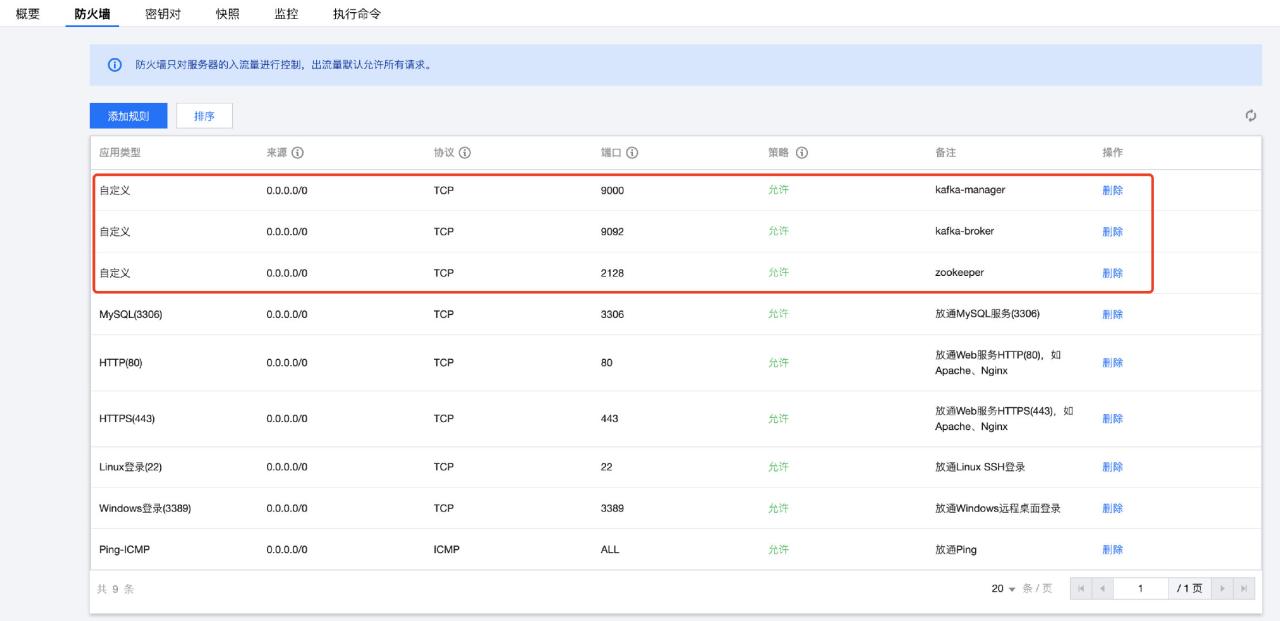Click the info icon in blue notice banner

(x=115, y=65)
